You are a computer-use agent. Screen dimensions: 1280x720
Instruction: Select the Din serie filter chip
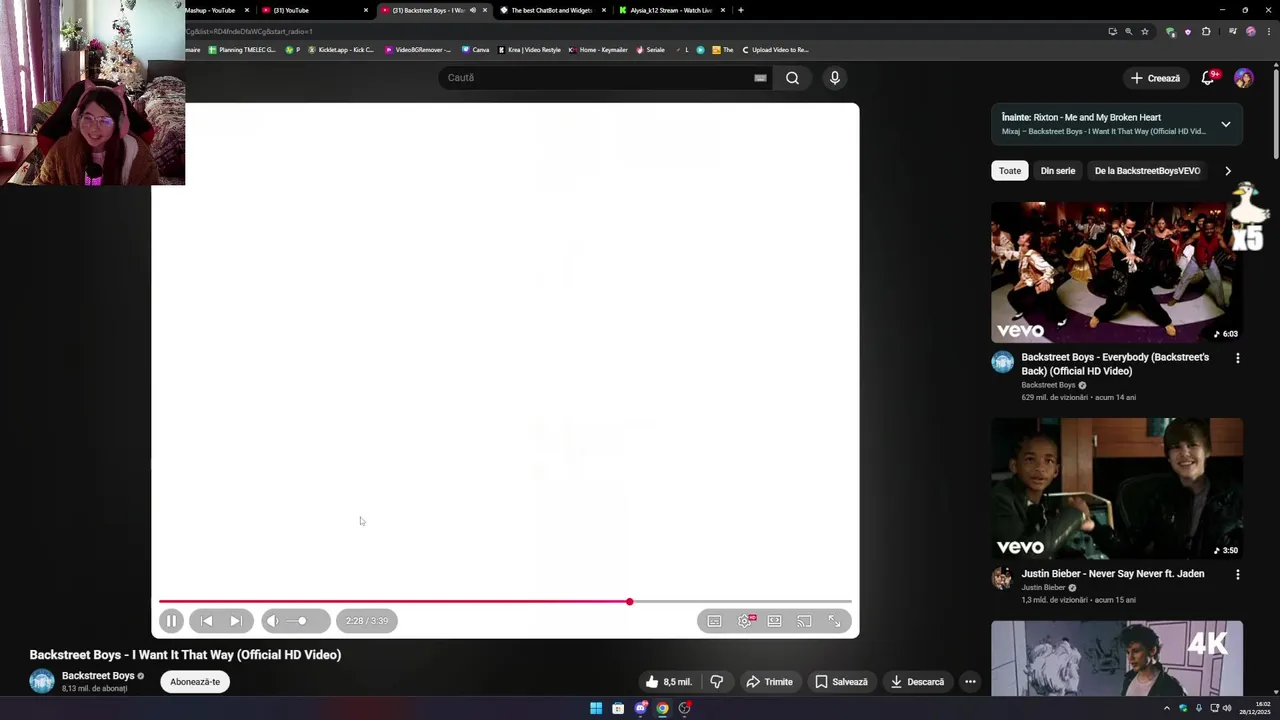(x=1058, y=171)
